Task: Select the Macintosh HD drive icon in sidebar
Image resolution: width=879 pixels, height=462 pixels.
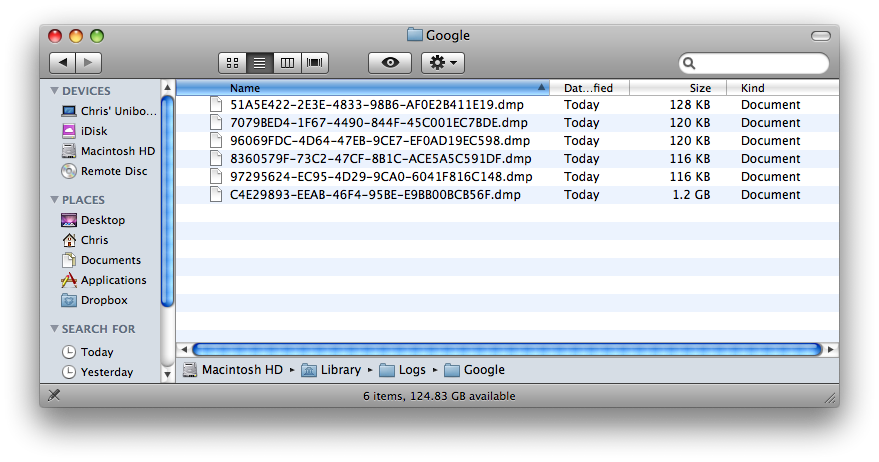Action: (x=69, y=151)
